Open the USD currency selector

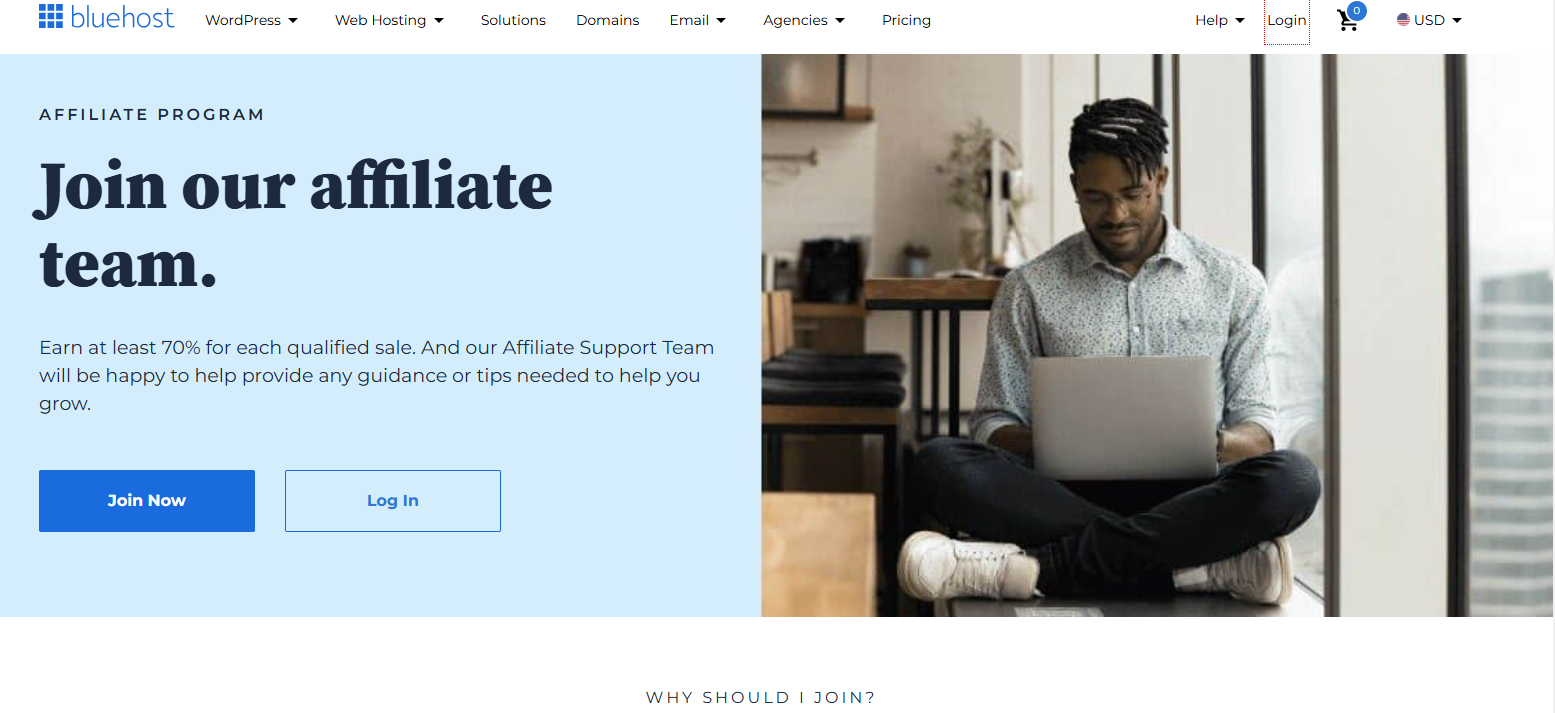pos(1429,20)
